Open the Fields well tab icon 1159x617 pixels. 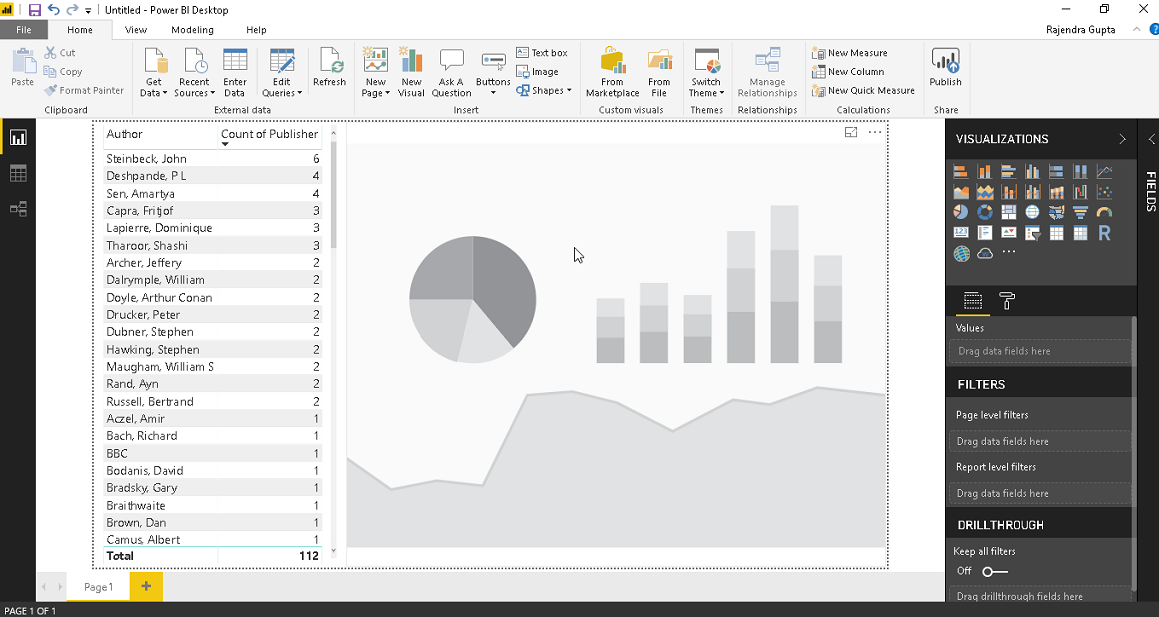[x=973, y=301]
